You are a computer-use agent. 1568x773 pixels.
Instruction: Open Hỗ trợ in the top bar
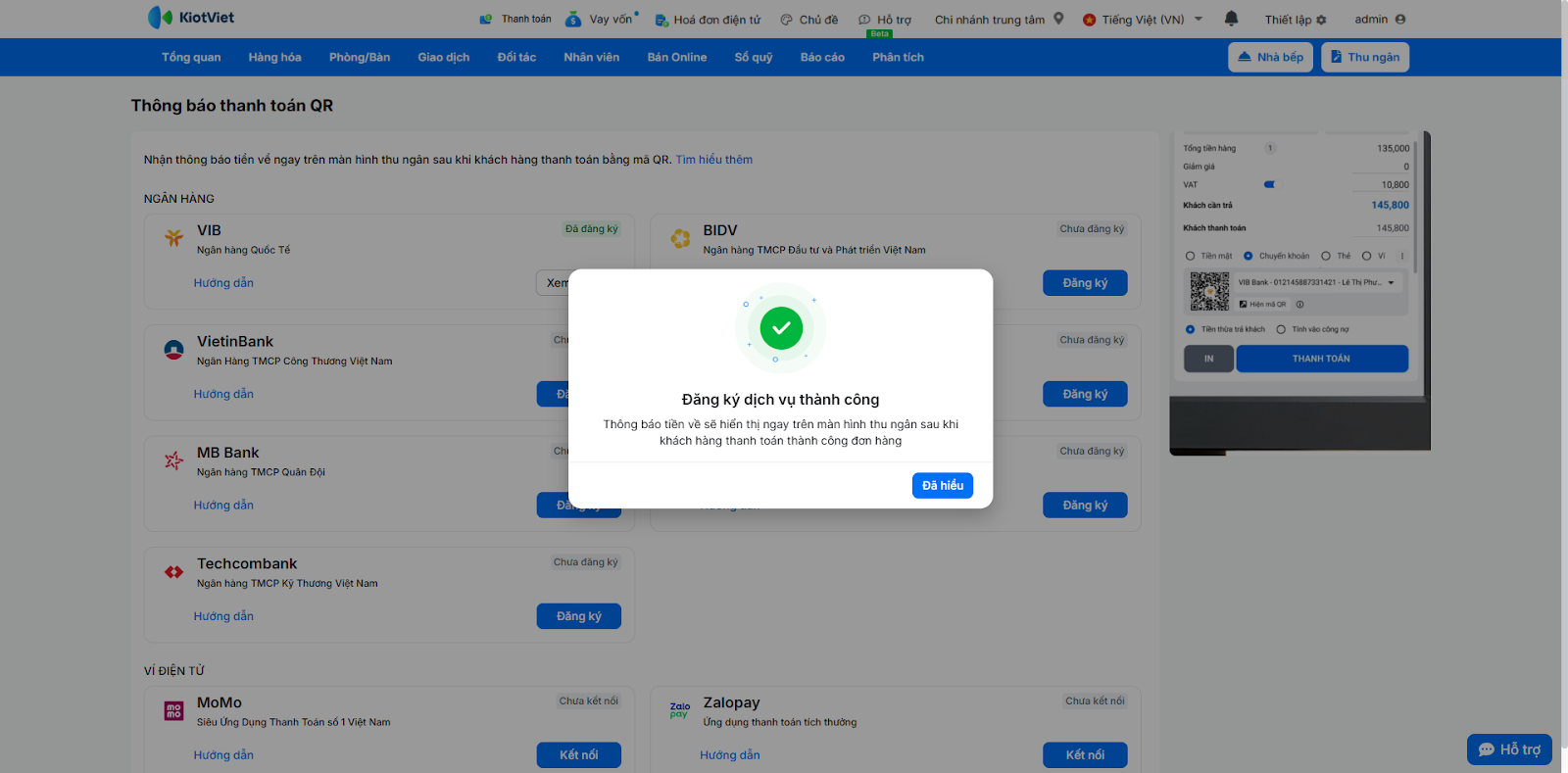[x=885, y=20]
